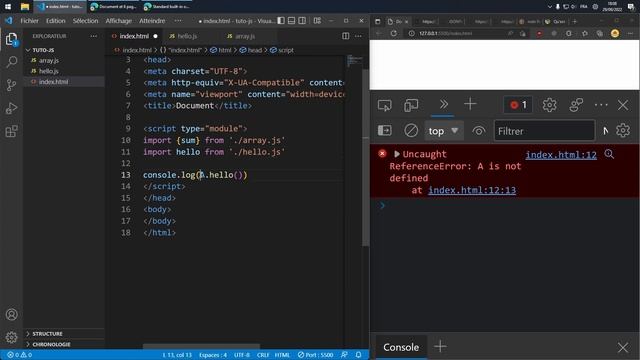Clear the console
The height and width of the screenshot is (360, 640).
click(411, 131)
